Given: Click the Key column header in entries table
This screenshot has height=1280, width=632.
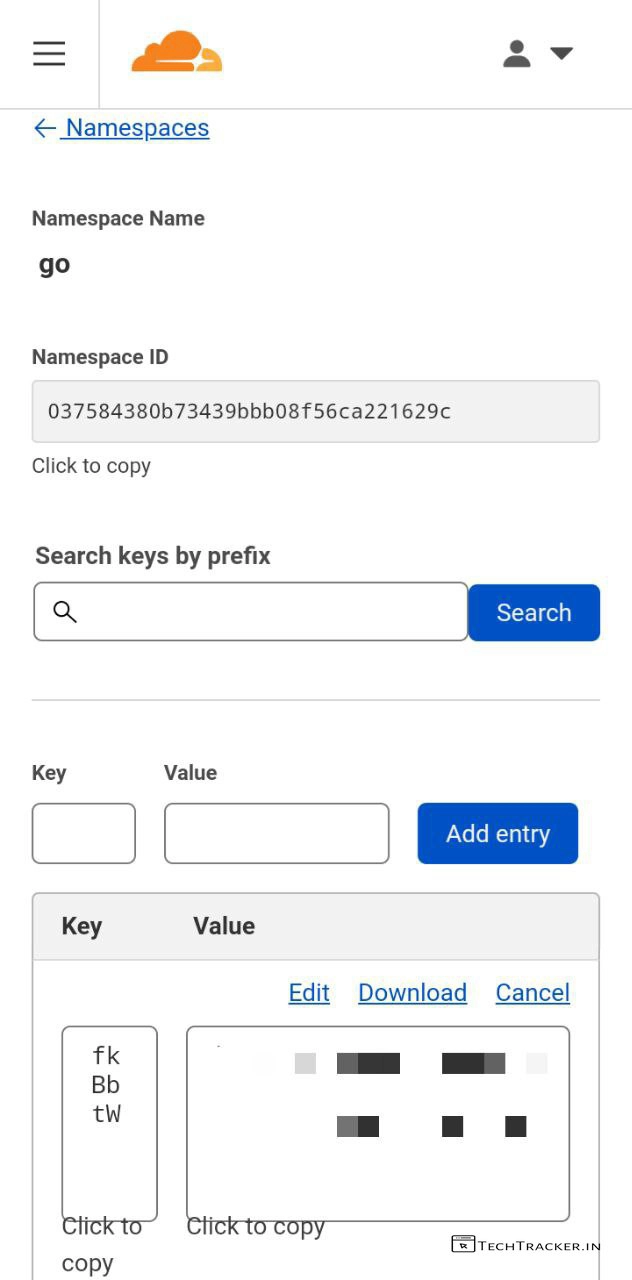Looking at the screenshot, I should coord(82,926).
